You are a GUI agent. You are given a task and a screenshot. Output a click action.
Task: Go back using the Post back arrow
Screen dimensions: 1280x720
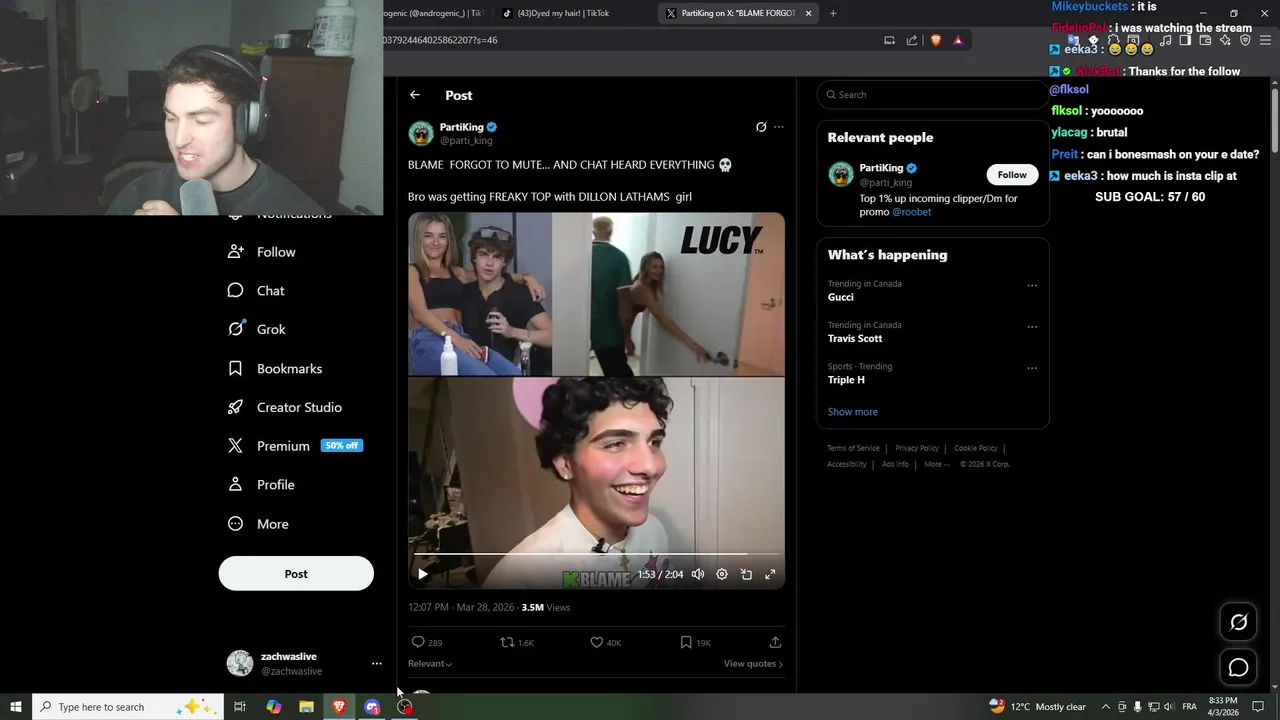(415, 95)
